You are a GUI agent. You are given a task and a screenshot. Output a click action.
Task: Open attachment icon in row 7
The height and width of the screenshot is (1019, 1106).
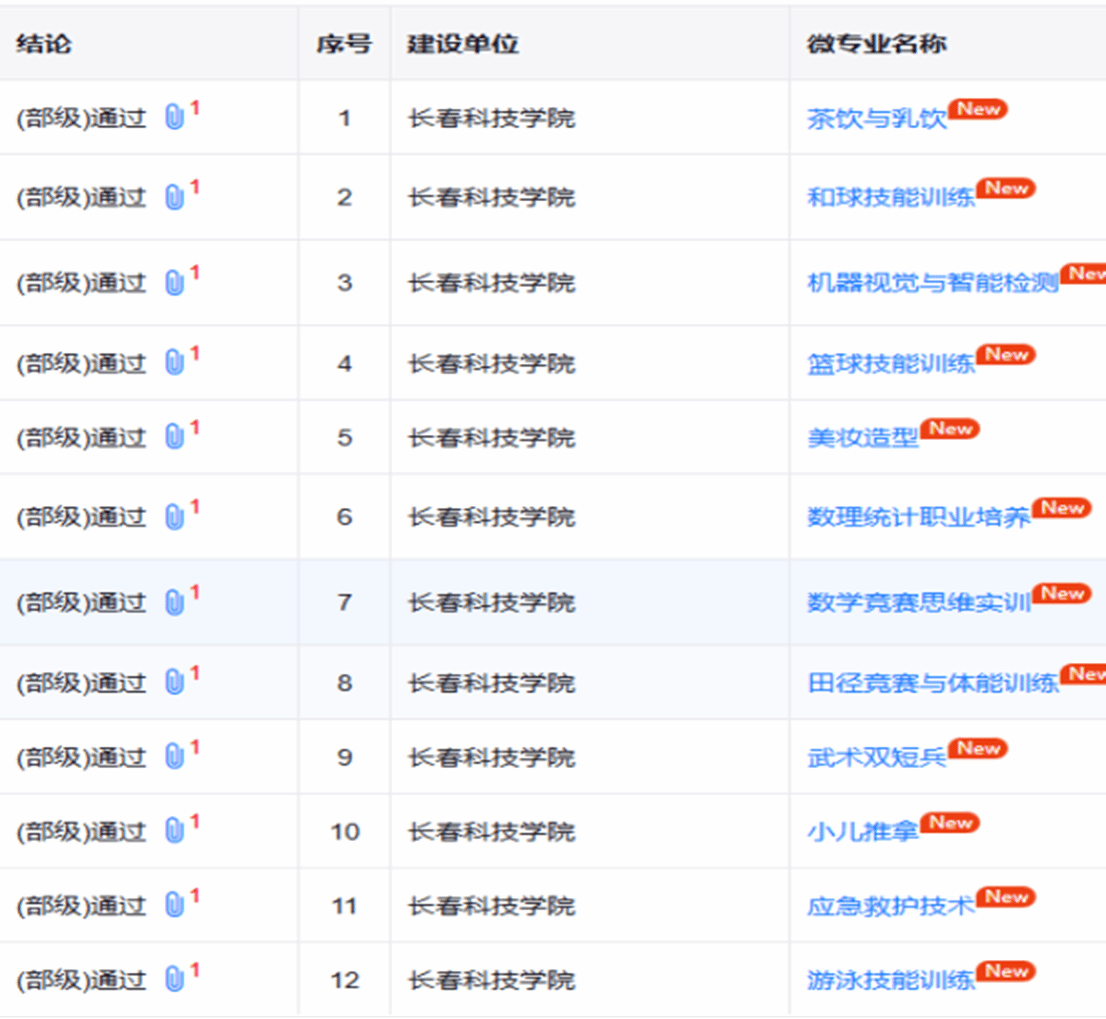(x=174, y=602)
